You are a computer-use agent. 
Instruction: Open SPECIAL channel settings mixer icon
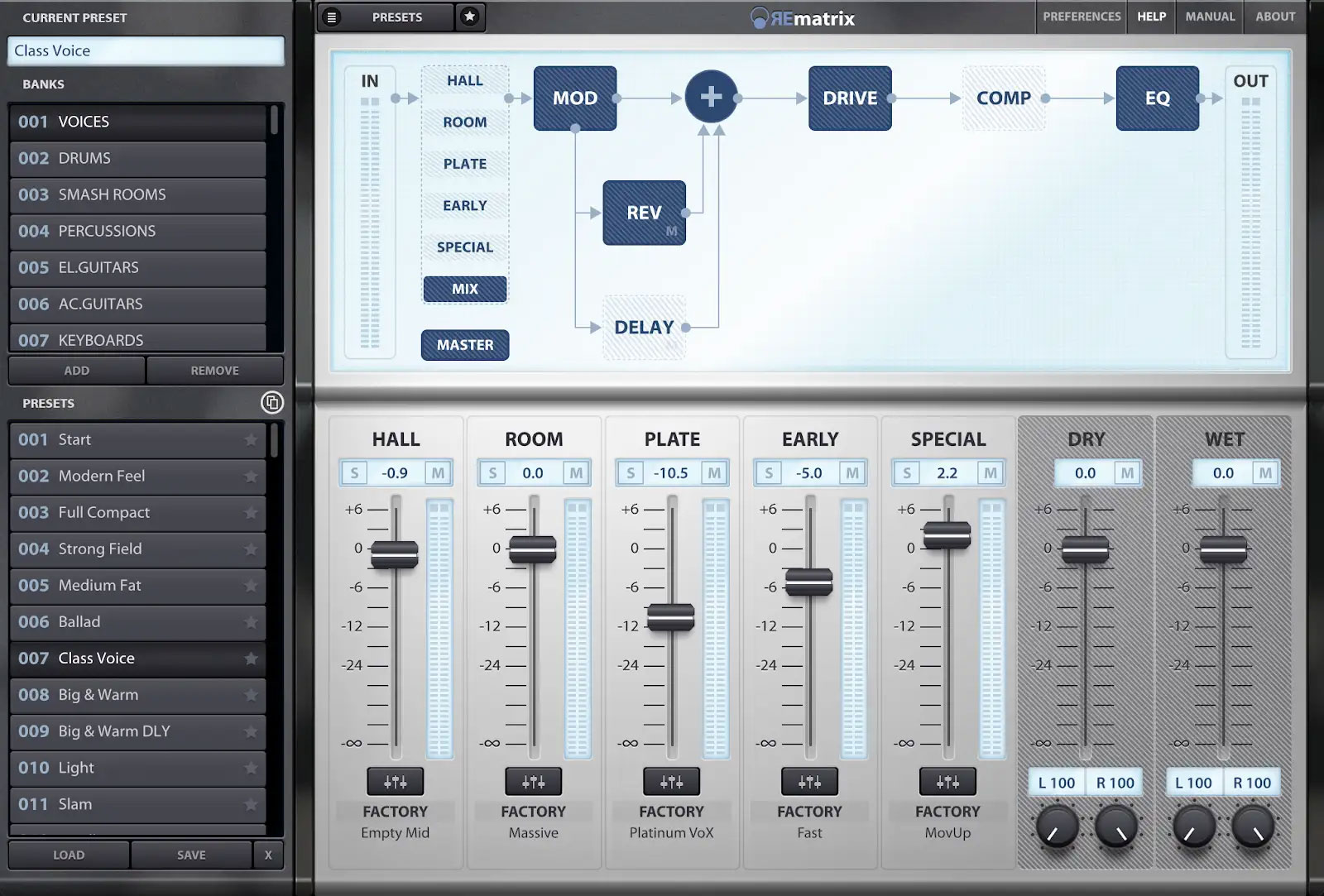(x=947, y=782)
